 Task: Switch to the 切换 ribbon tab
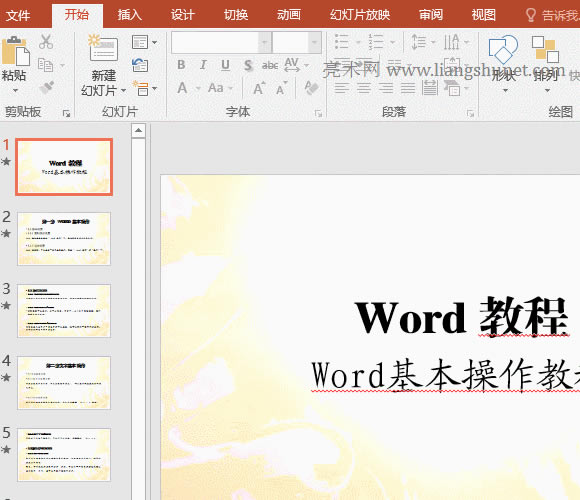click(x=236, y=15)
